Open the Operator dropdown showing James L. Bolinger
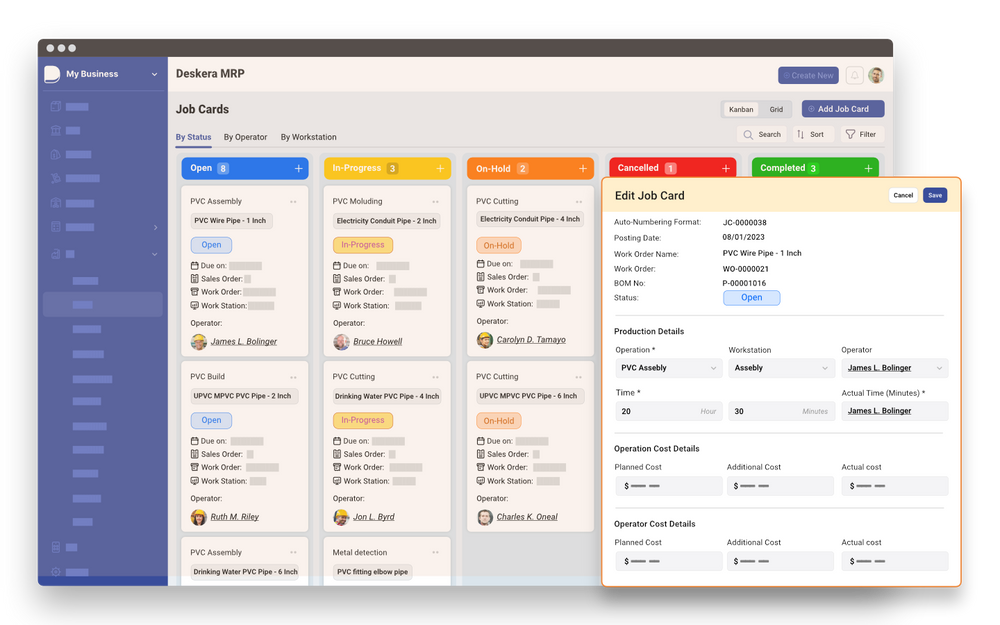This screenshot has width=1000, height=625. [894, 367]
